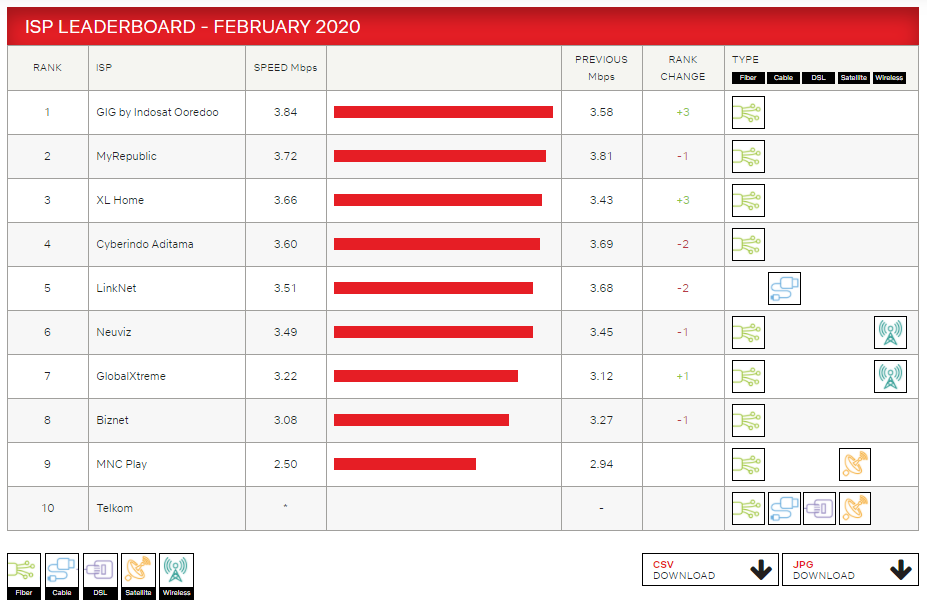The height and width of the screenshot is (609, 927).
Task: Click the DSL label in the TYPE header
Action: [x=818, y=77]
